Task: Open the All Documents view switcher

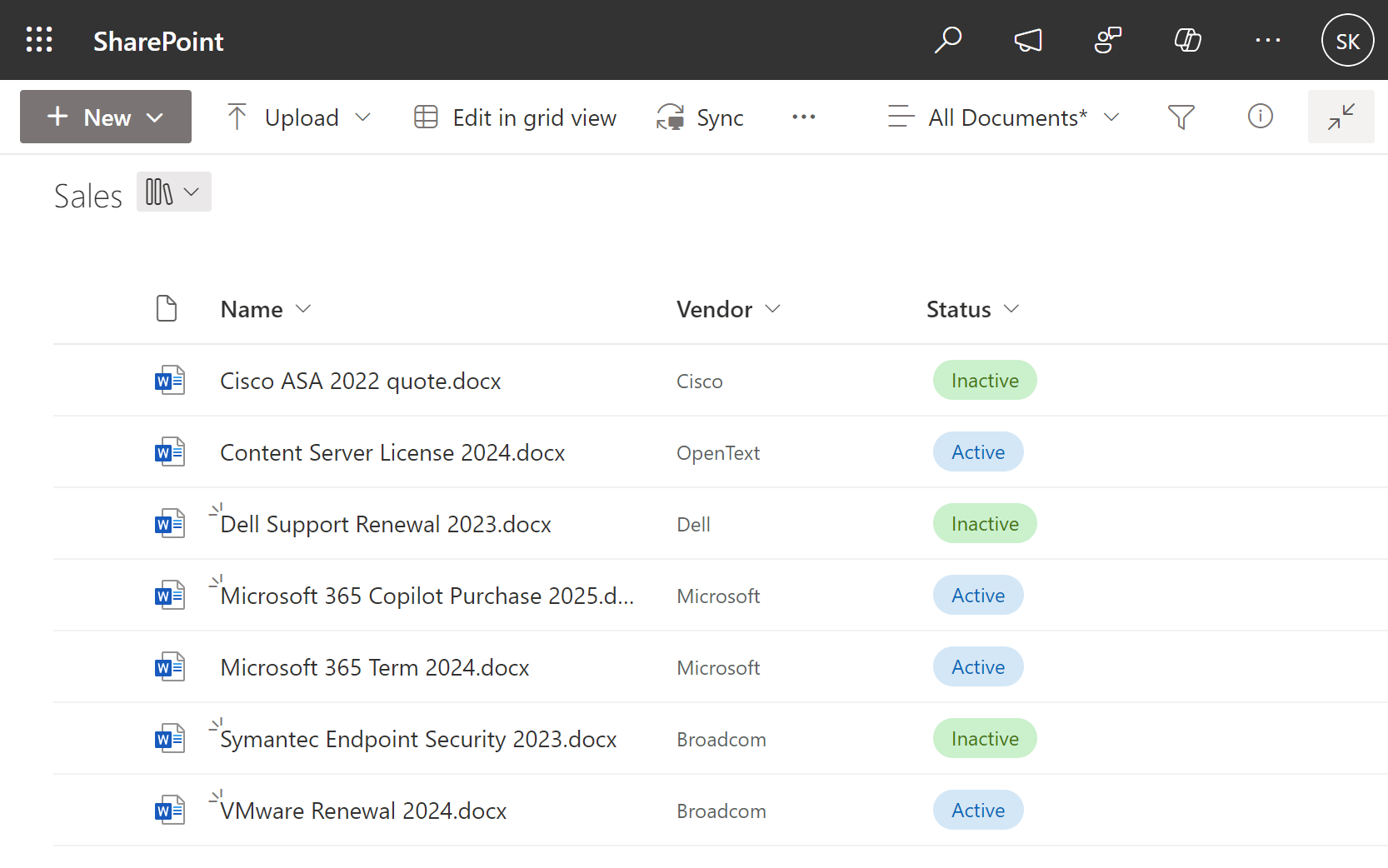Action: 1003,117
